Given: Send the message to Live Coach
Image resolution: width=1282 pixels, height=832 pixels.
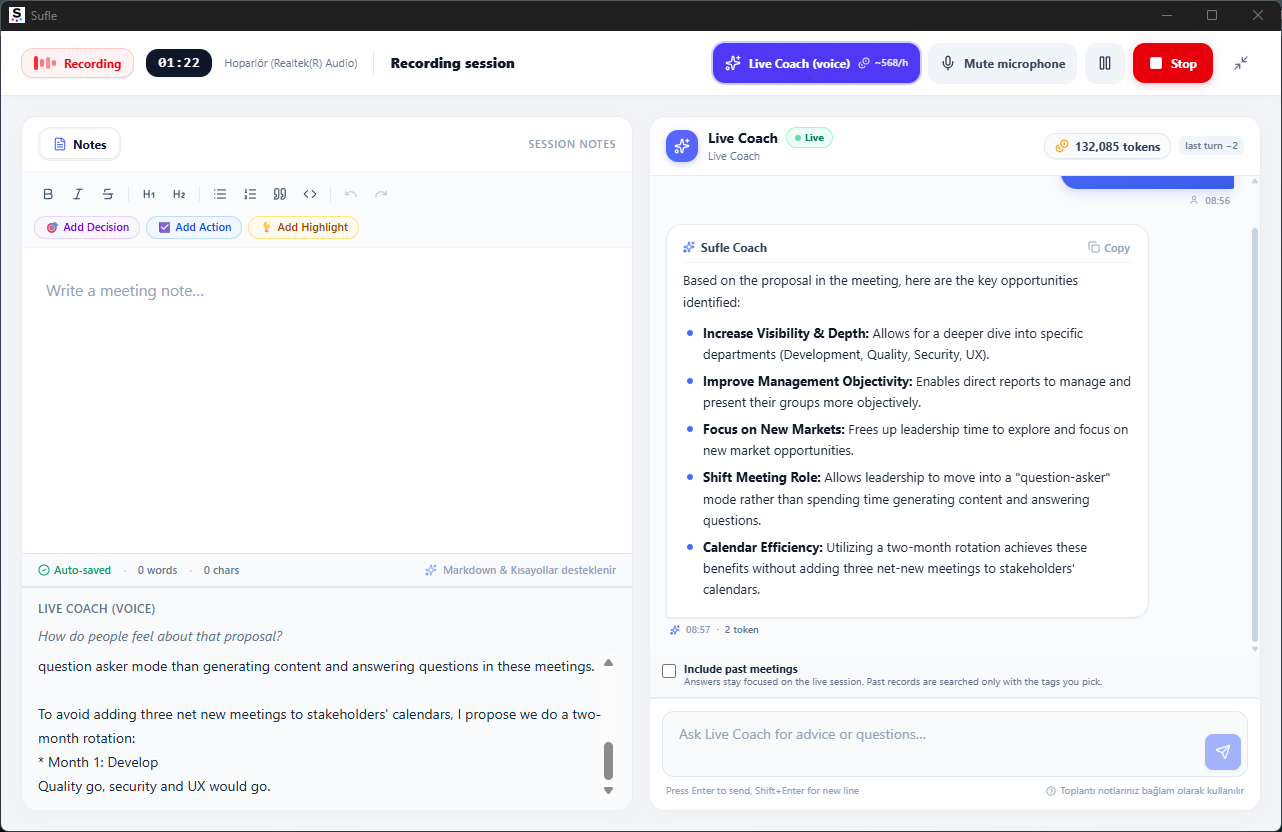Looking at the screenshot, I should 1223,752.
